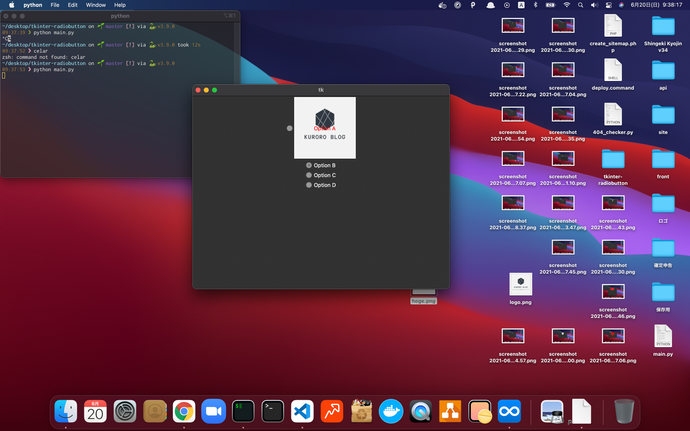Viewport: 690px width, 431px height.
Task: Click the python Terminal window title bar
Action: [x=120, y=16]
